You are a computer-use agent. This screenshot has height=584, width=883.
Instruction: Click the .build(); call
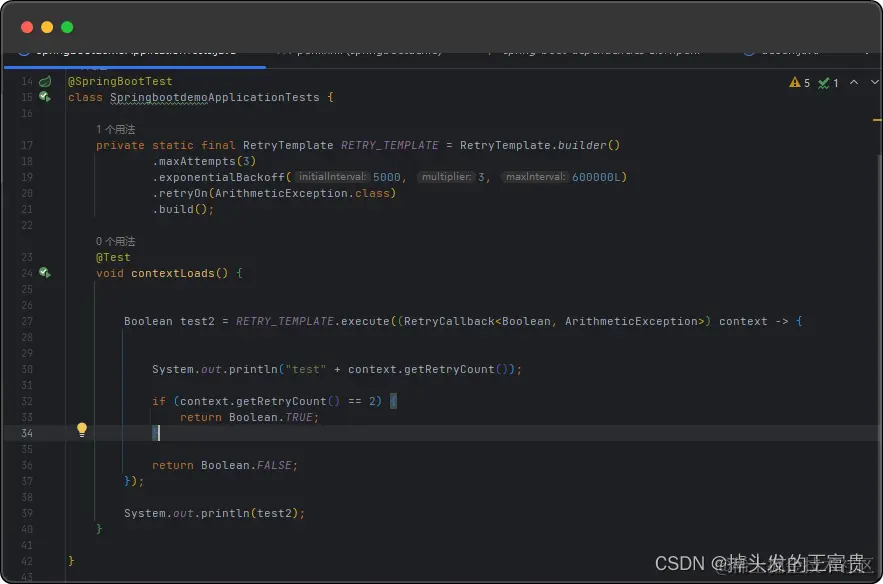pos(183,209)
